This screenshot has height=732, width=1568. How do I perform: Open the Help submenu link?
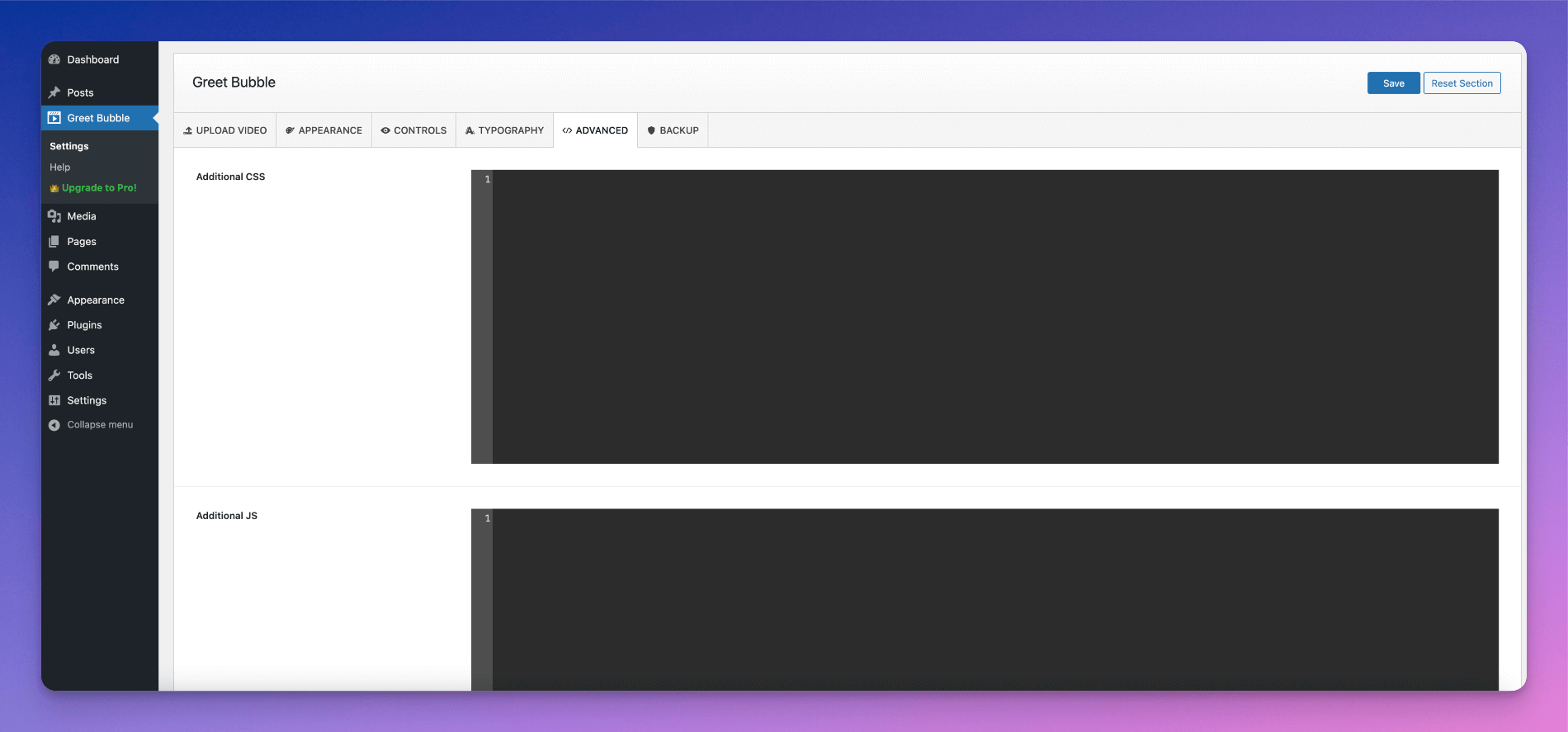(60, 168)
